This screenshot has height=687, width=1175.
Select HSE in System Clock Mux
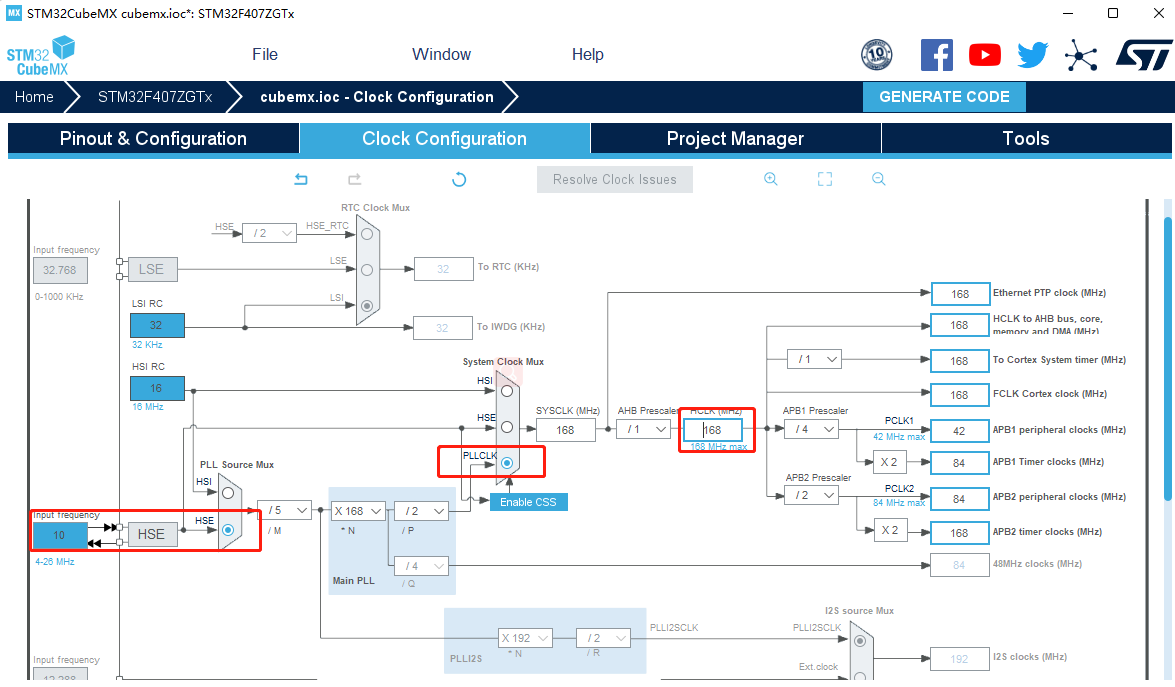pos(507,427)
